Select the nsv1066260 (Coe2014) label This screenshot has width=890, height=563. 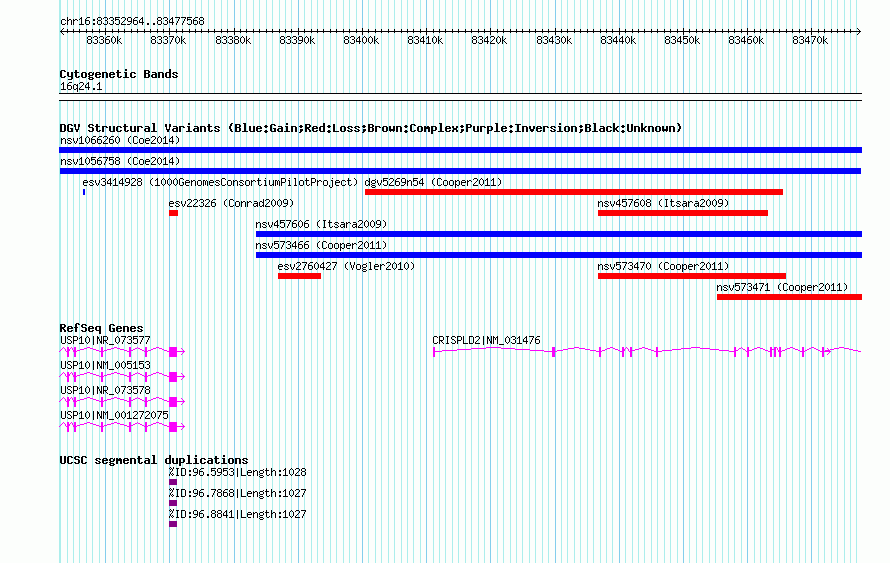[x=120, y=140]
